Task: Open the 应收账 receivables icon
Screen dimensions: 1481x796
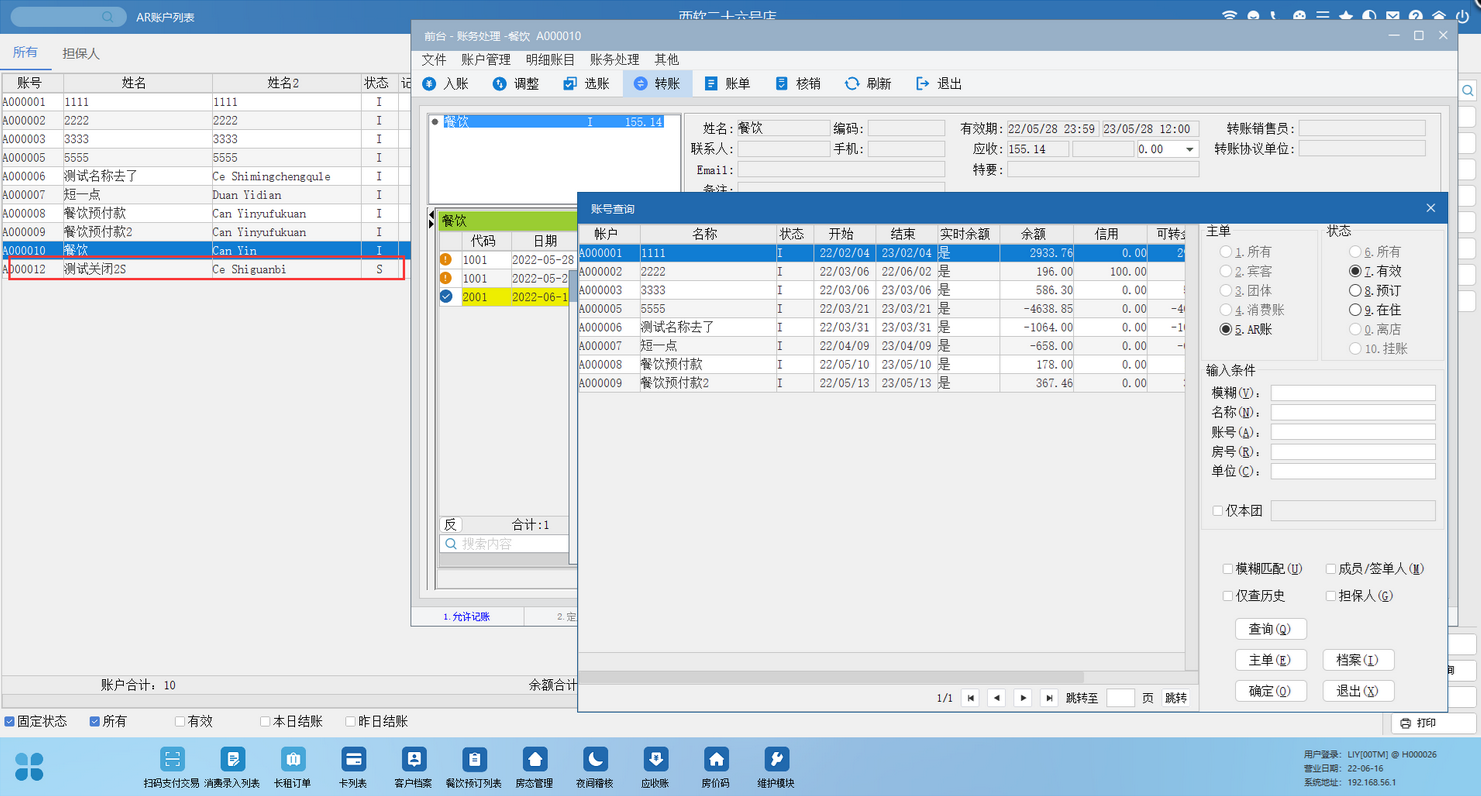Action: 655,759
